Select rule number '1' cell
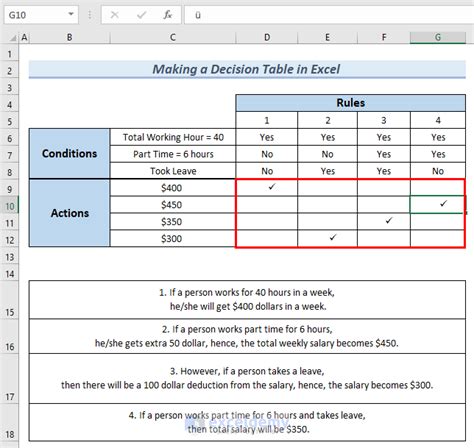The height and width of the screenshot is (448, 474). 267,120
